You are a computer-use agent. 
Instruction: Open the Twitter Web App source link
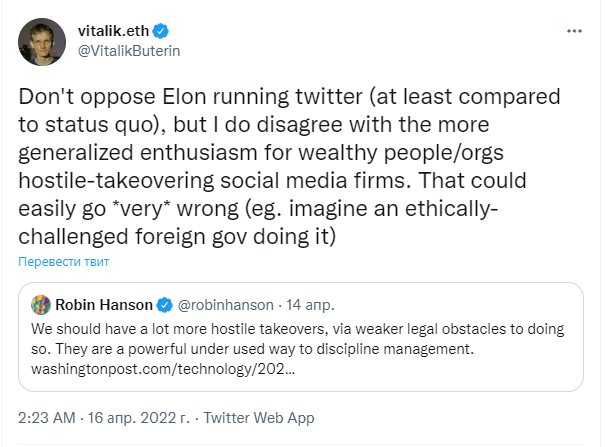[259, 418]
